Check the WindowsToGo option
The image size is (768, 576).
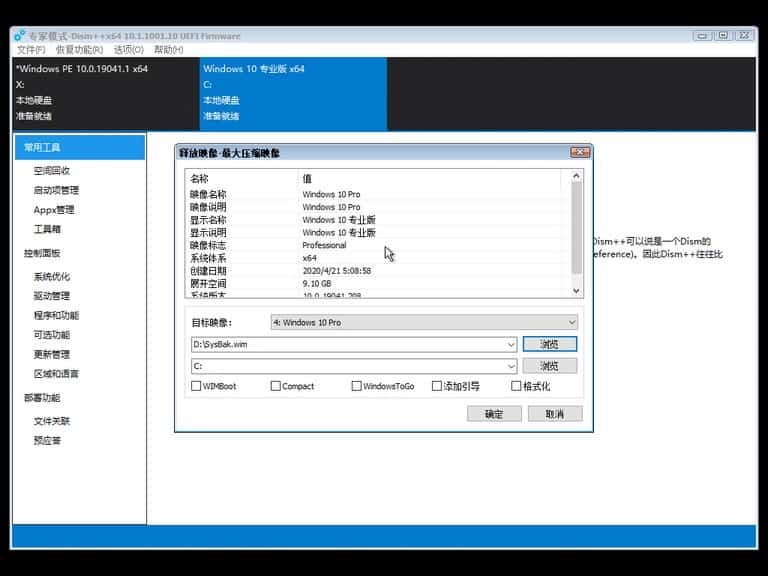(356, 386)
